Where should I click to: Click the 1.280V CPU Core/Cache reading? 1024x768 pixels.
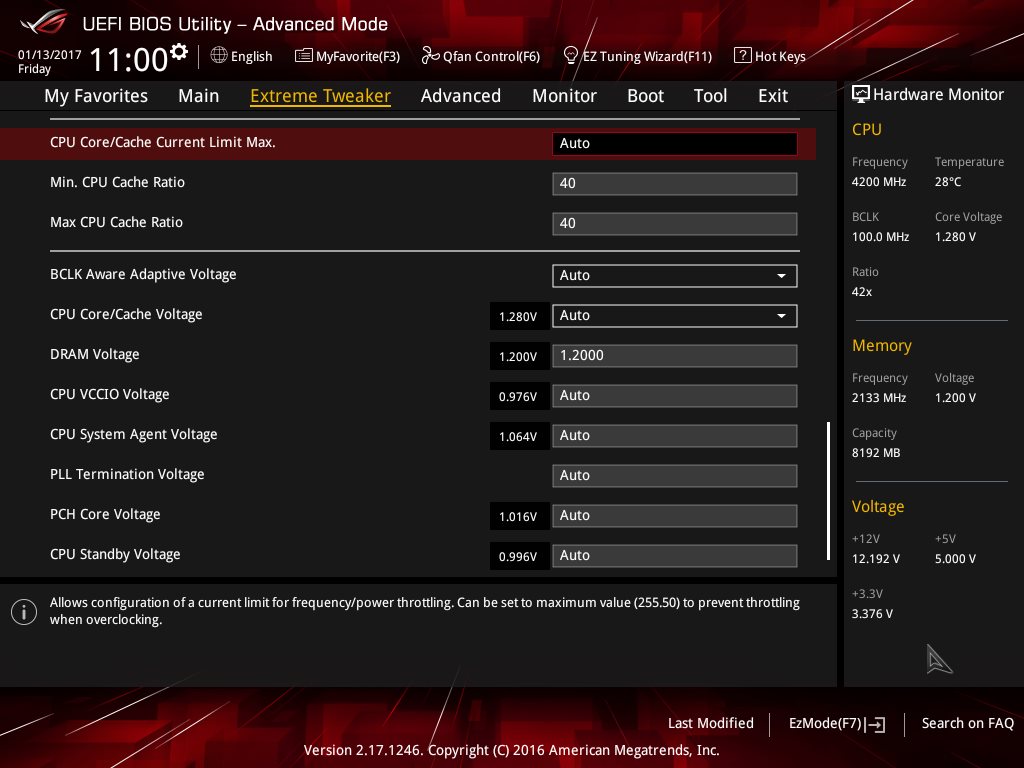click(519, 317)
